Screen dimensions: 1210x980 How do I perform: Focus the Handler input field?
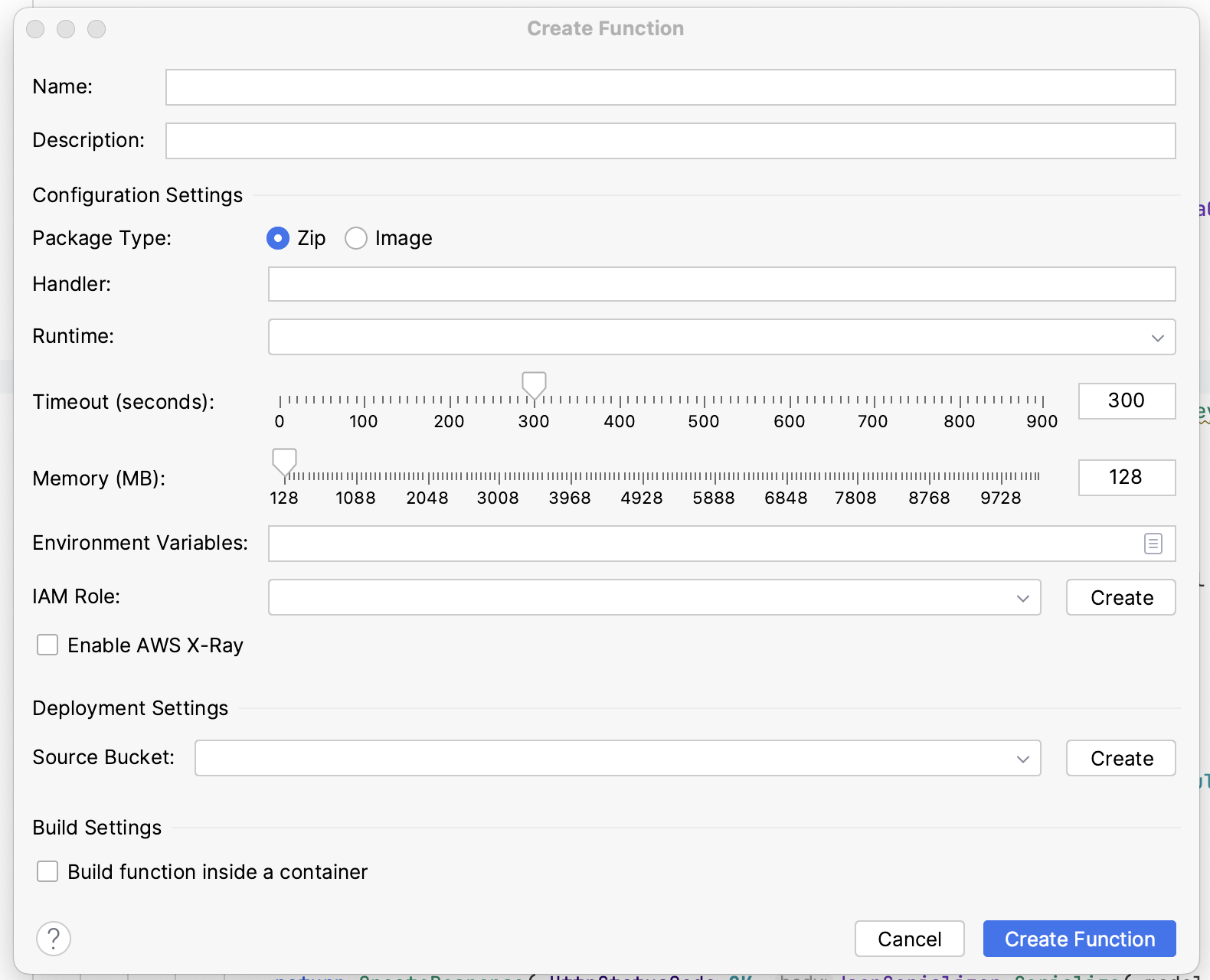(721, 284)
